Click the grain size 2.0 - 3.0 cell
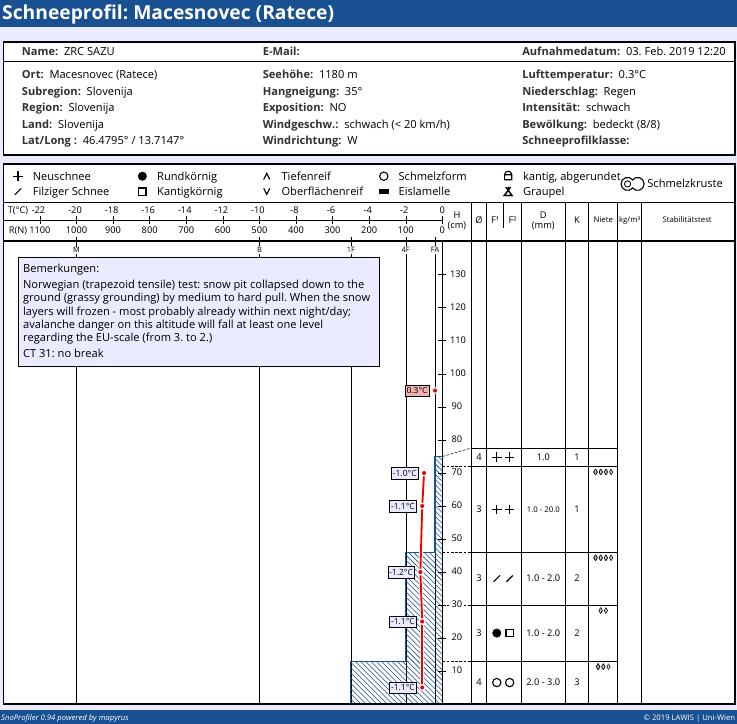 [x=543, y=682]
